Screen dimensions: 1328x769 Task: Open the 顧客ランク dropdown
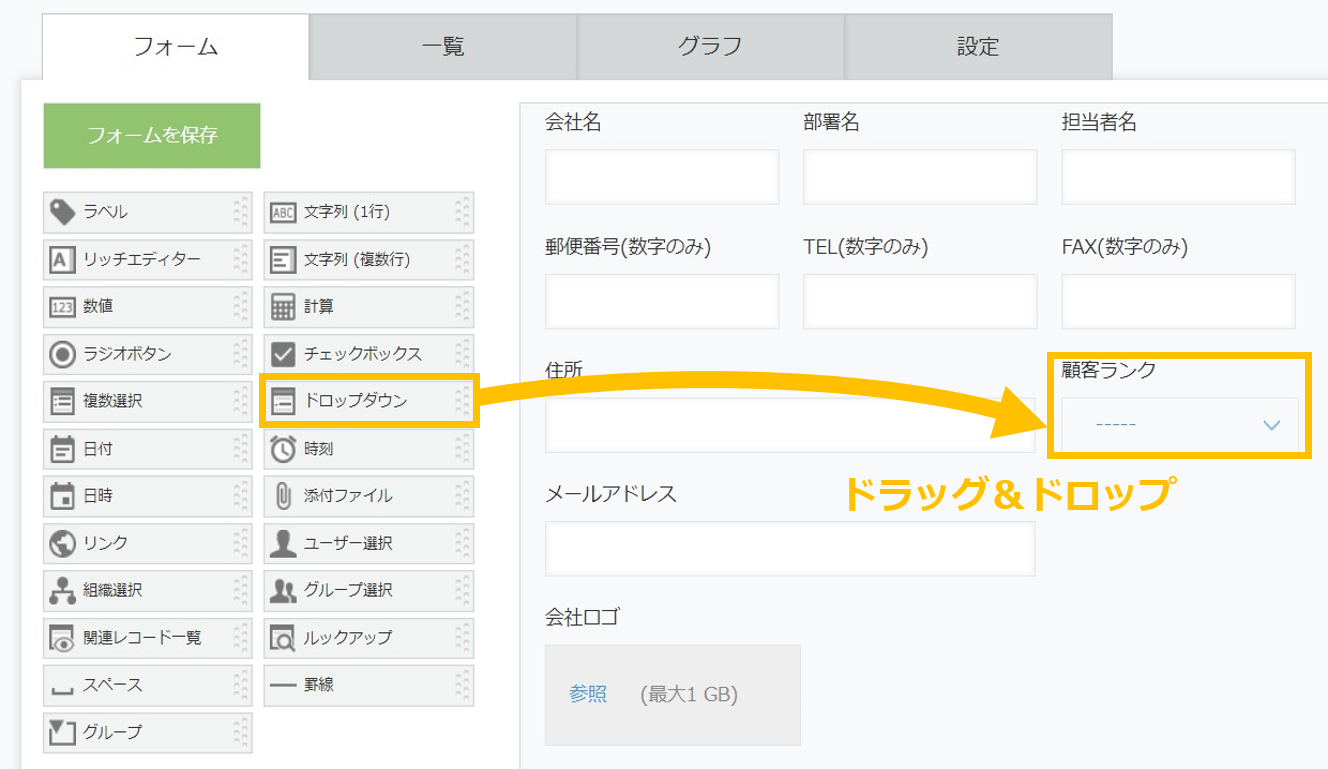[x=1180, y=425]
